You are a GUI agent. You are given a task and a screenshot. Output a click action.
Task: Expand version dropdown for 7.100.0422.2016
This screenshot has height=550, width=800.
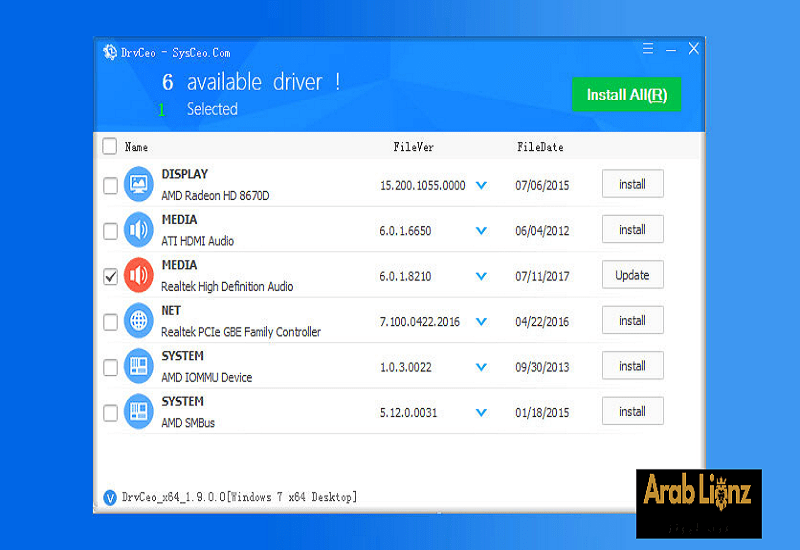click(x=481, y=321)
